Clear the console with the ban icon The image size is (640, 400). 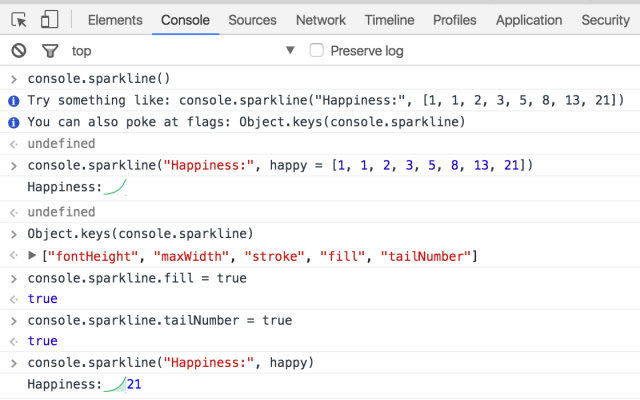pyautogui.click(x=19, y=51)
